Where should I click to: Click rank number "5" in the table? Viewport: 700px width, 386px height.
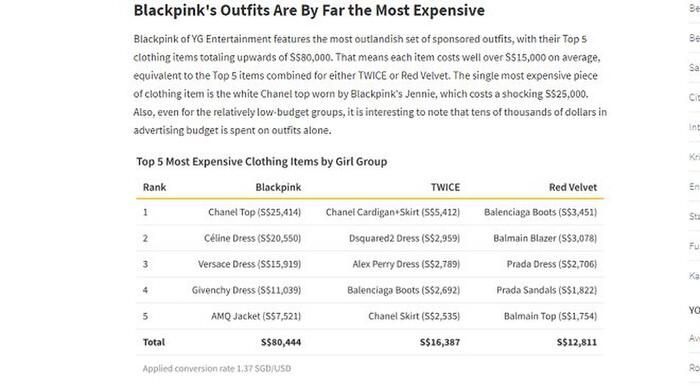pyautogui.click(x=145, y=316)
